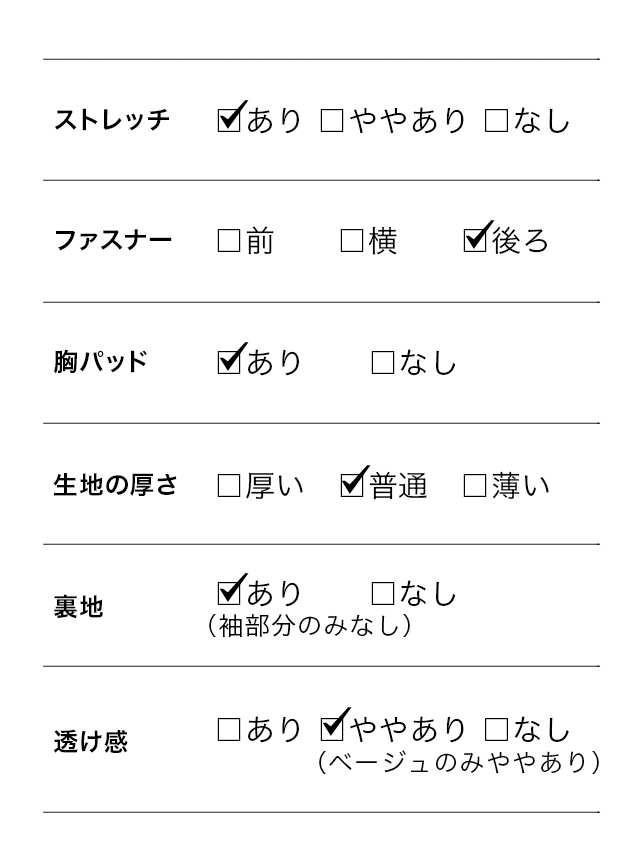640x854 pixels.
Task: Check ストレッチ なし checkbox
Action: pos(496,122)
